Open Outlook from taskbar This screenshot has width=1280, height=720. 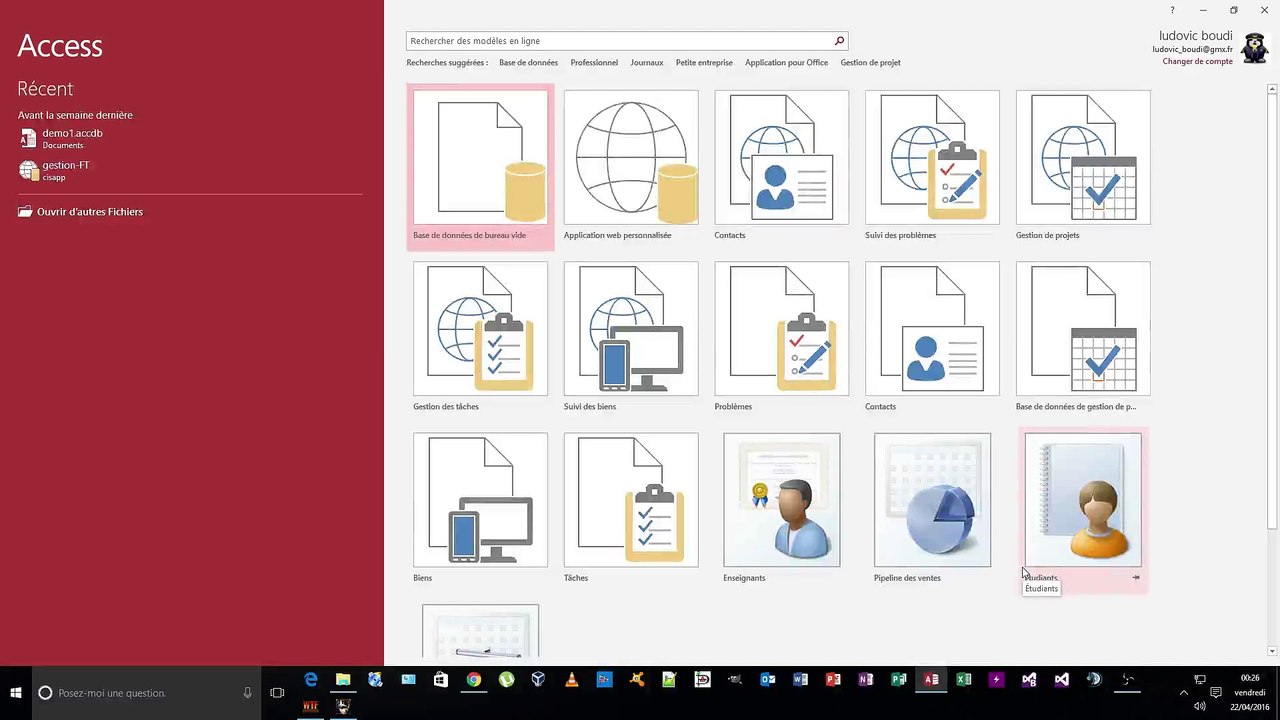coord(768,680)
